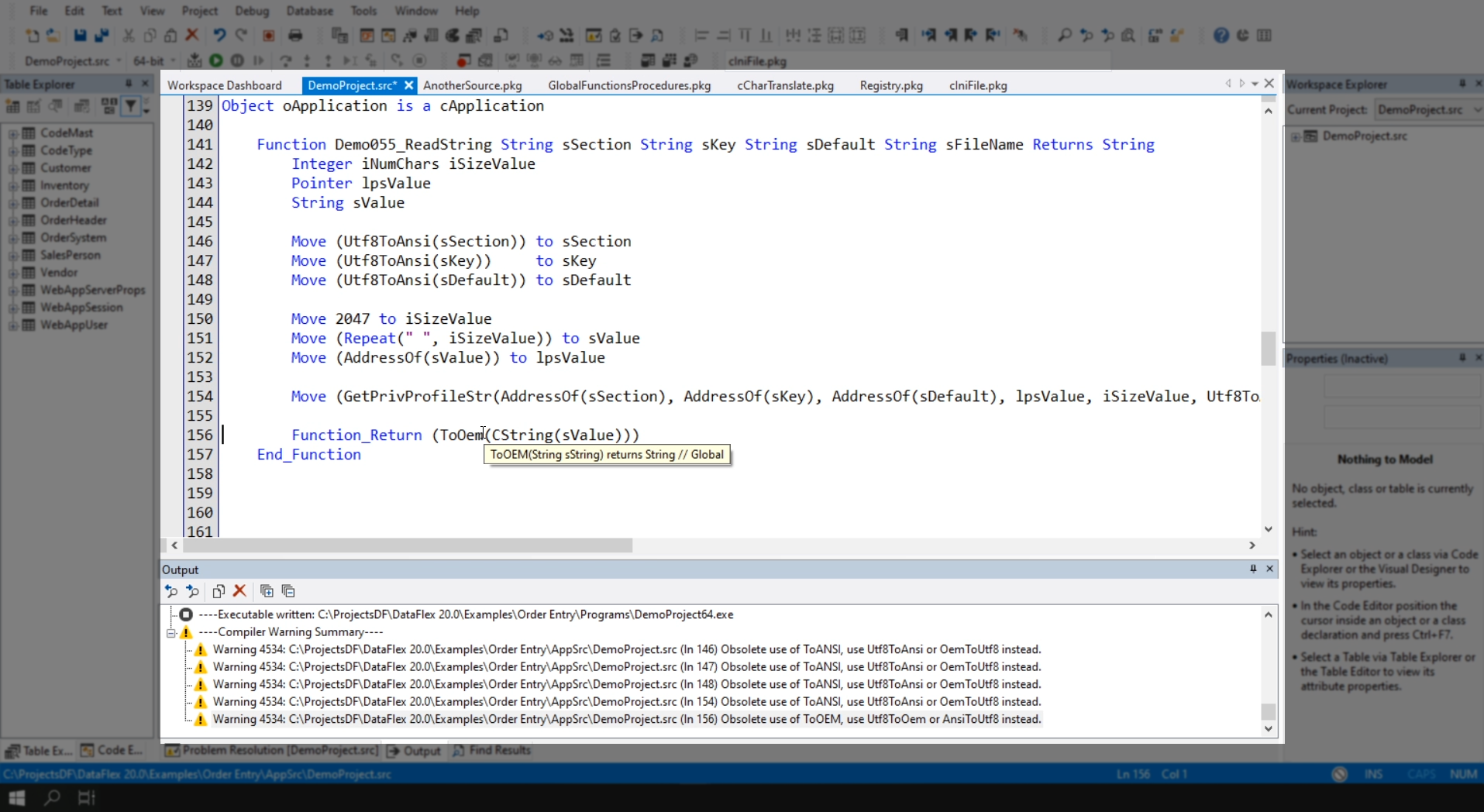
Task: Collapse the Compiler Warning Summary node
Action: coord(171,632)
